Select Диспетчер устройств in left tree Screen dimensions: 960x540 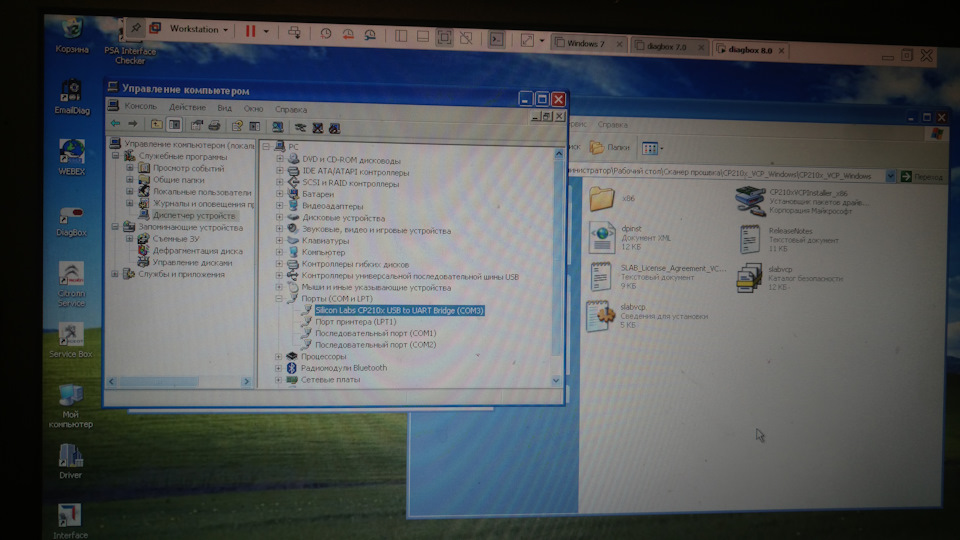tap(193, 216)
